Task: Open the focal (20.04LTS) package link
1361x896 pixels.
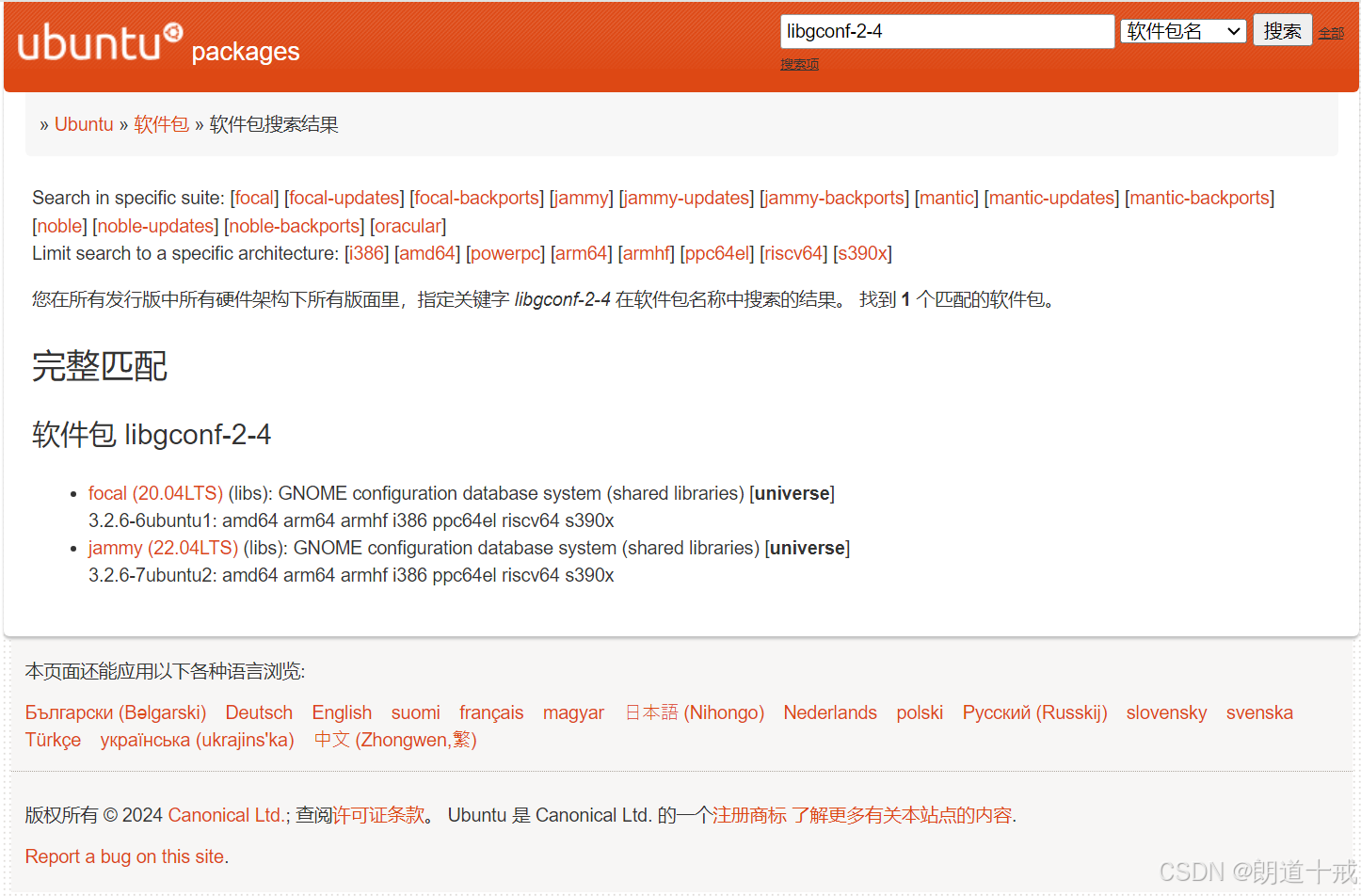Action: click(155, 493)
